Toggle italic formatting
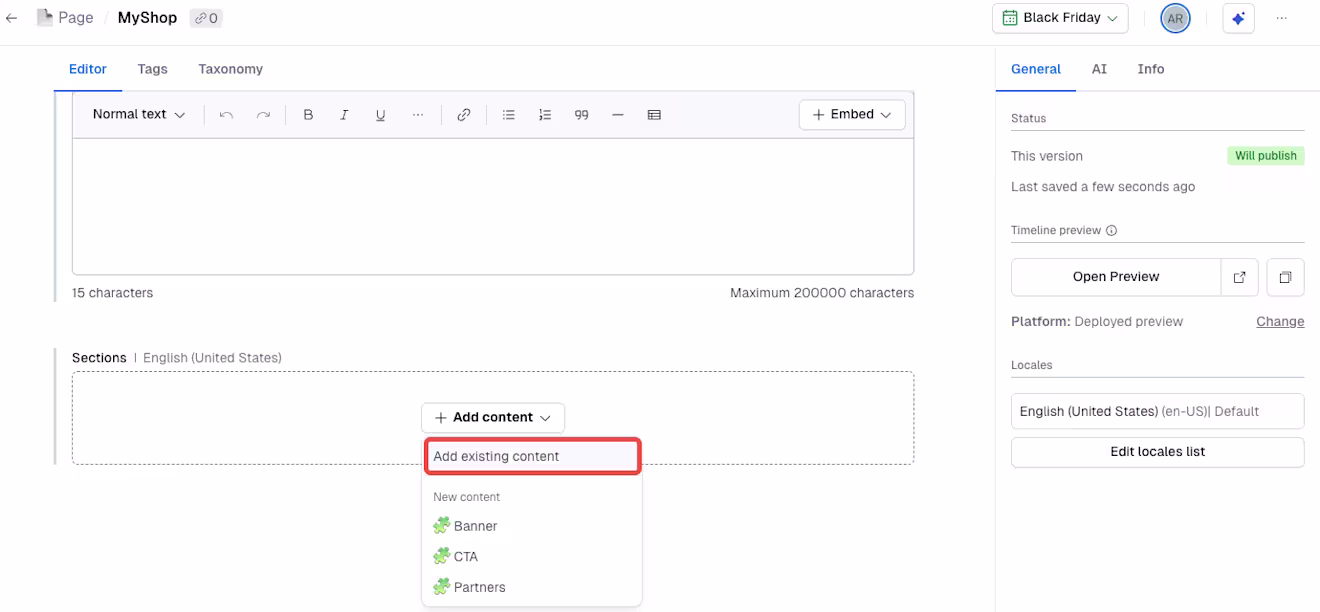 tap(344, 115)
